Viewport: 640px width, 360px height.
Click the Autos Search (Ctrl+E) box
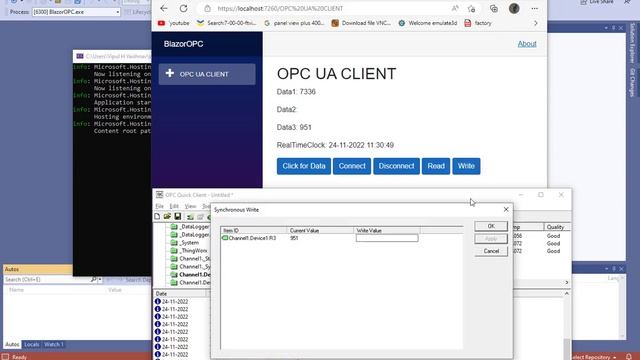tap(47, 280)
